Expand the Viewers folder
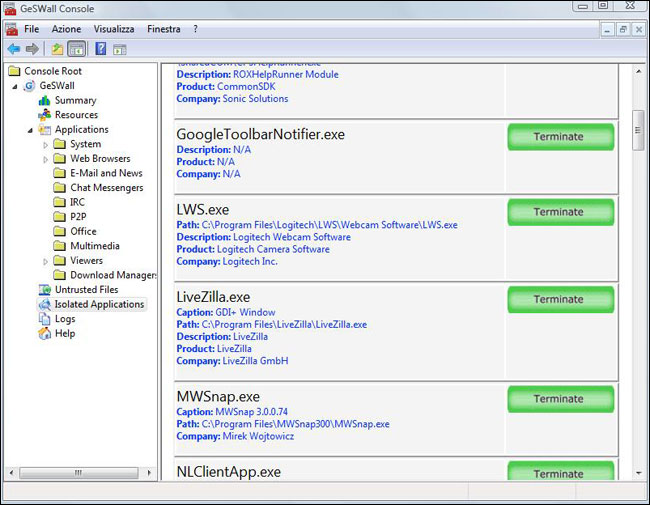The image size is (650, 505). [x=46, y=261]
